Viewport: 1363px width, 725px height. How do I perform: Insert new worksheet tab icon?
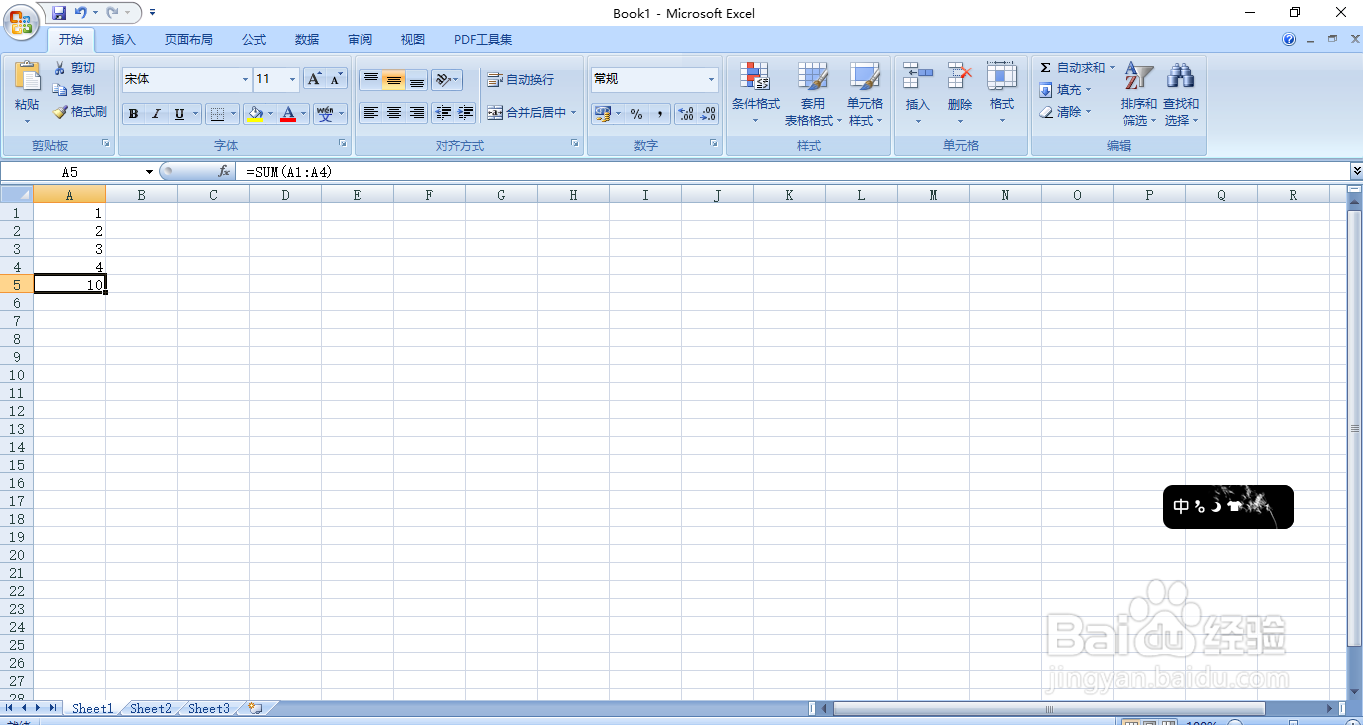click(255, 708)
